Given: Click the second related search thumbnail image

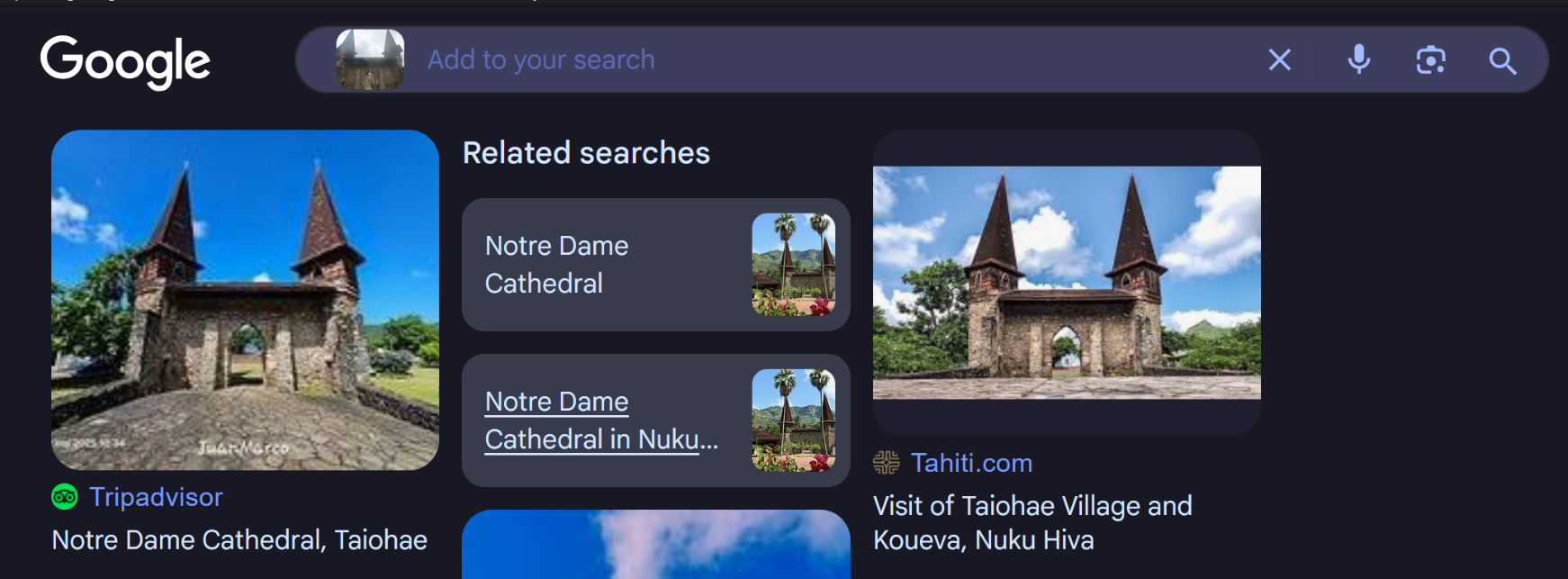Looking at the screenshot, I should 793,421.
